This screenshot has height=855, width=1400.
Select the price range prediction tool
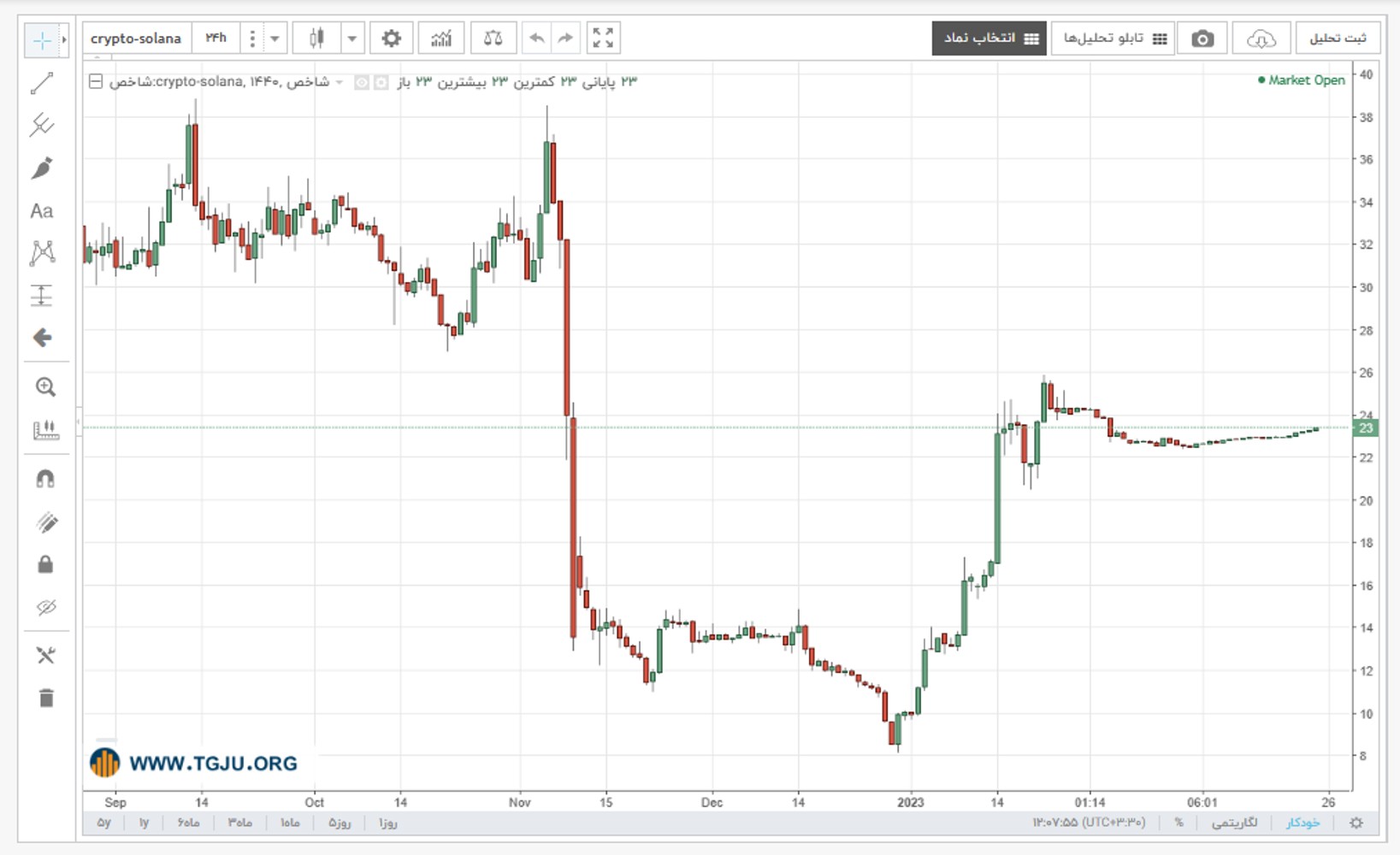pos(42,295)
